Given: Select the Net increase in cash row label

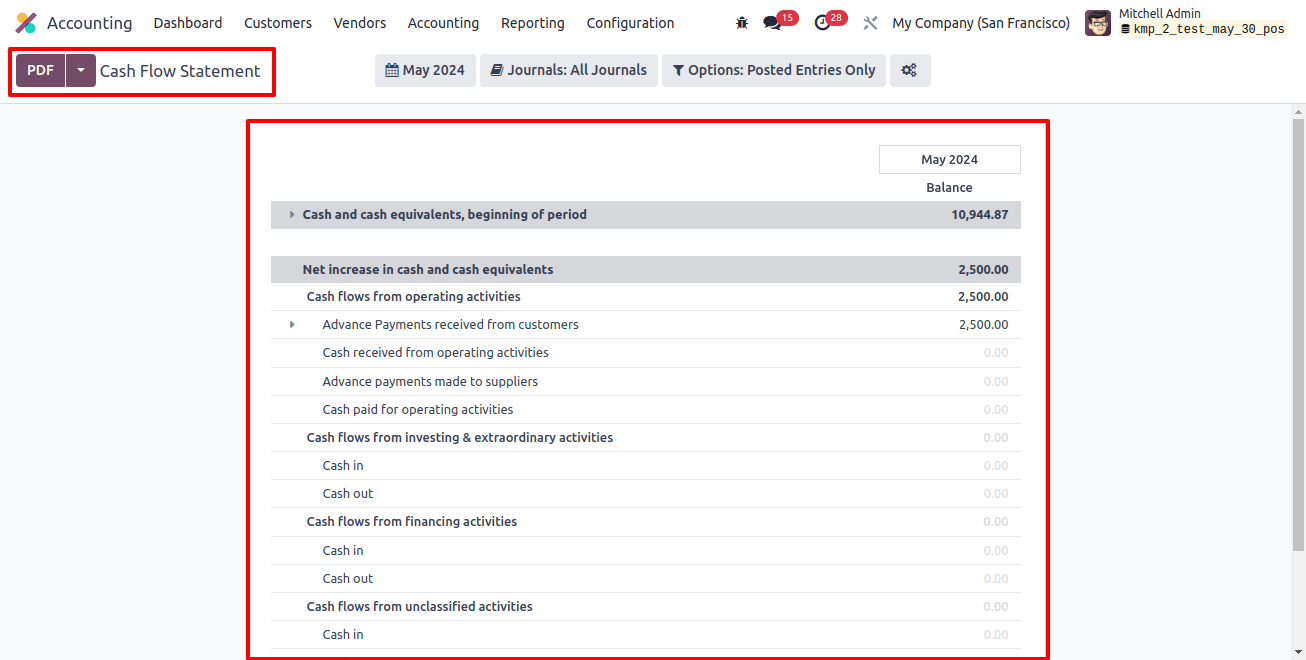Looking at the screenshot, I should tap(428, 270).
